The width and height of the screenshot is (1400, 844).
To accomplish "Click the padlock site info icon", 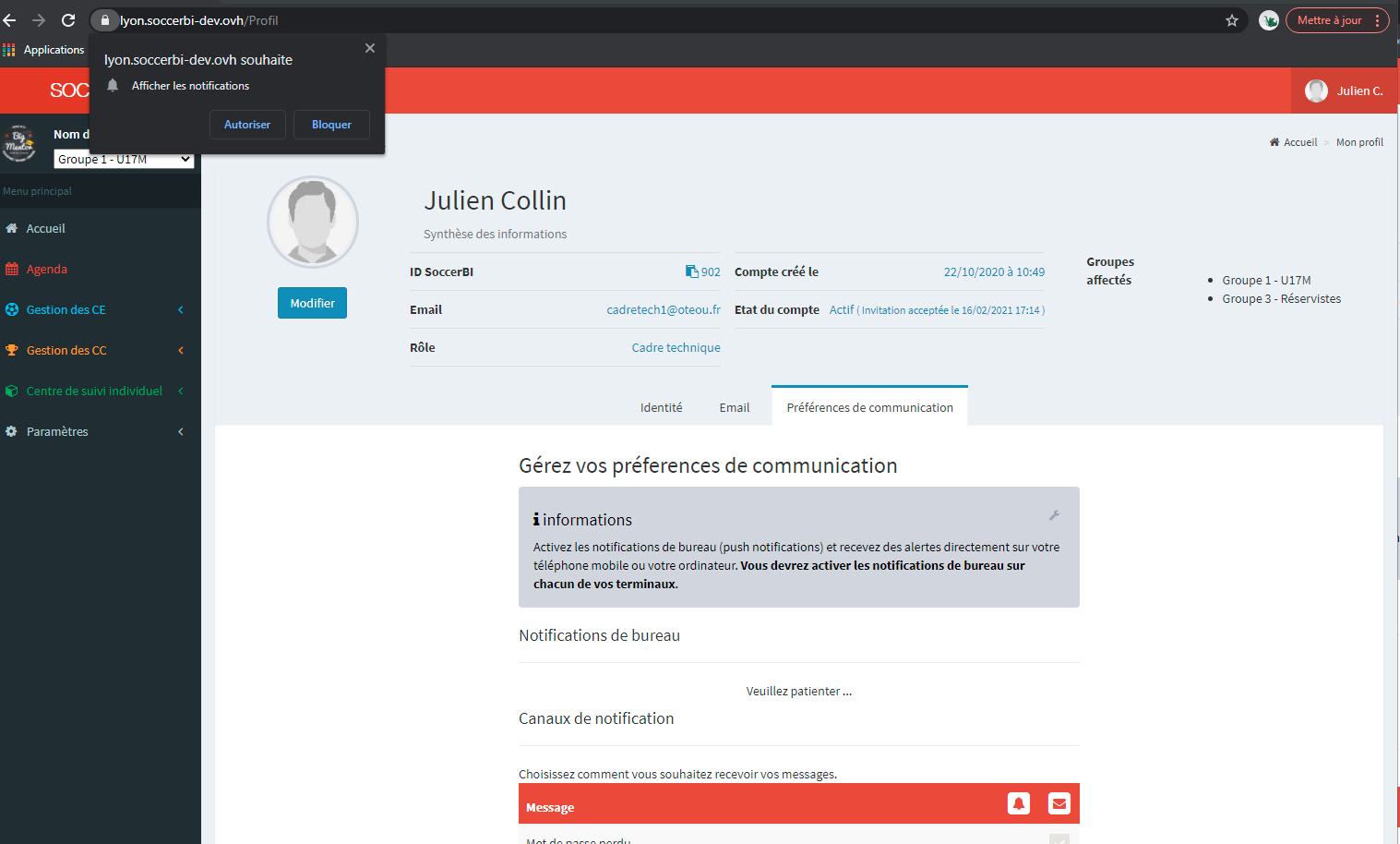I will click(105, 20).
